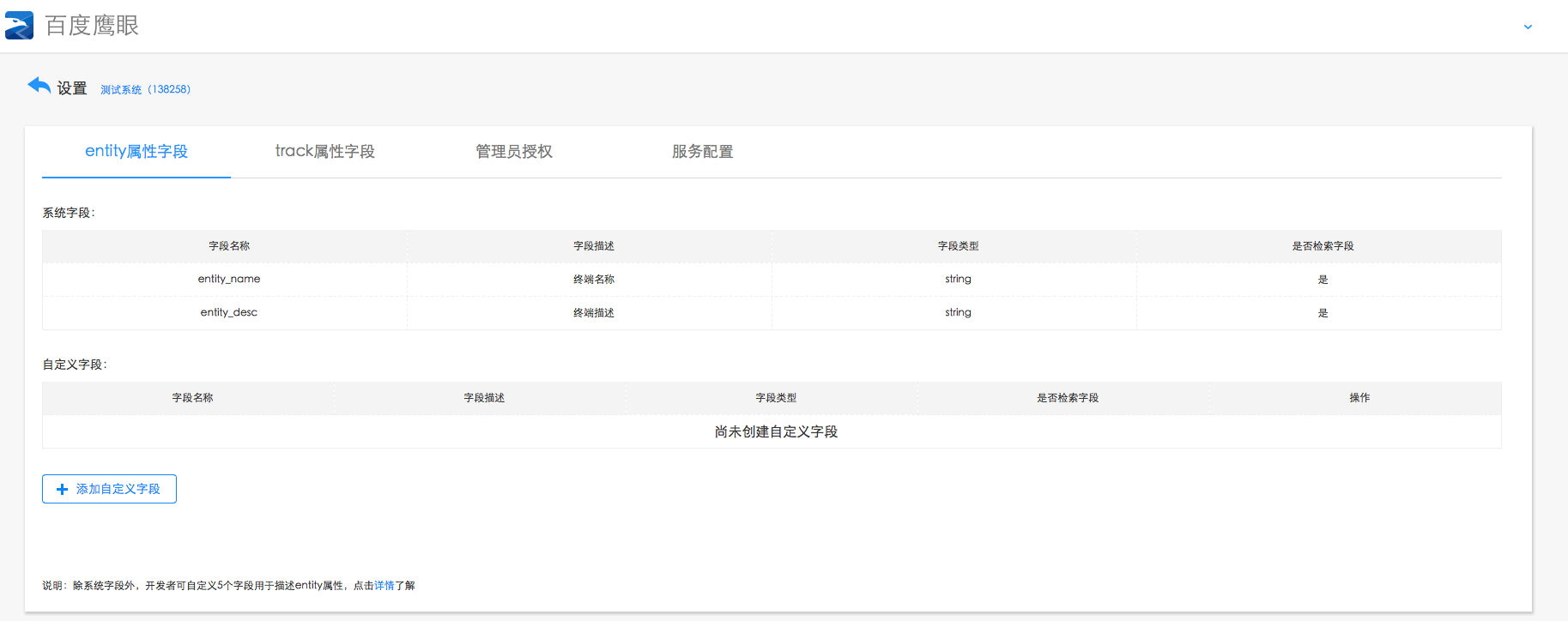Select the entity_desc field name cell
This screenshot has width=1568, height=621.
228,312
